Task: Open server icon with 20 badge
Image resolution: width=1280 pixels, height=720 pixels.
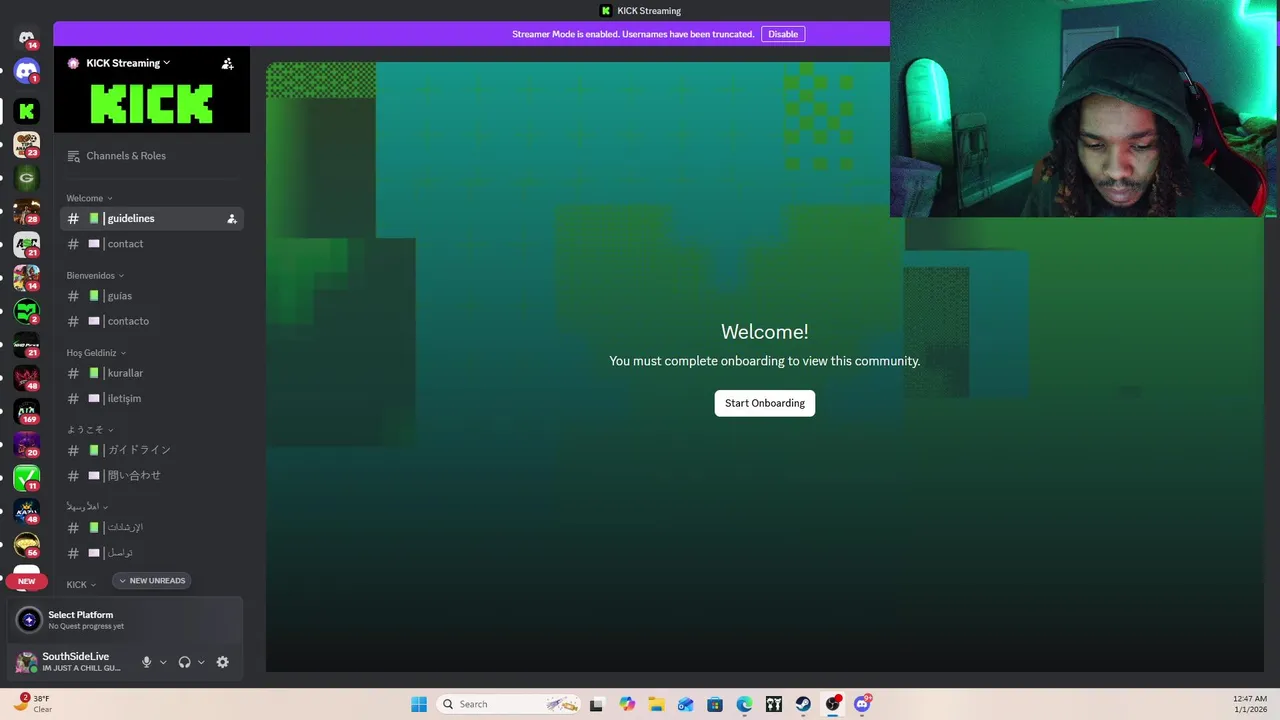Action: (27, 444)
